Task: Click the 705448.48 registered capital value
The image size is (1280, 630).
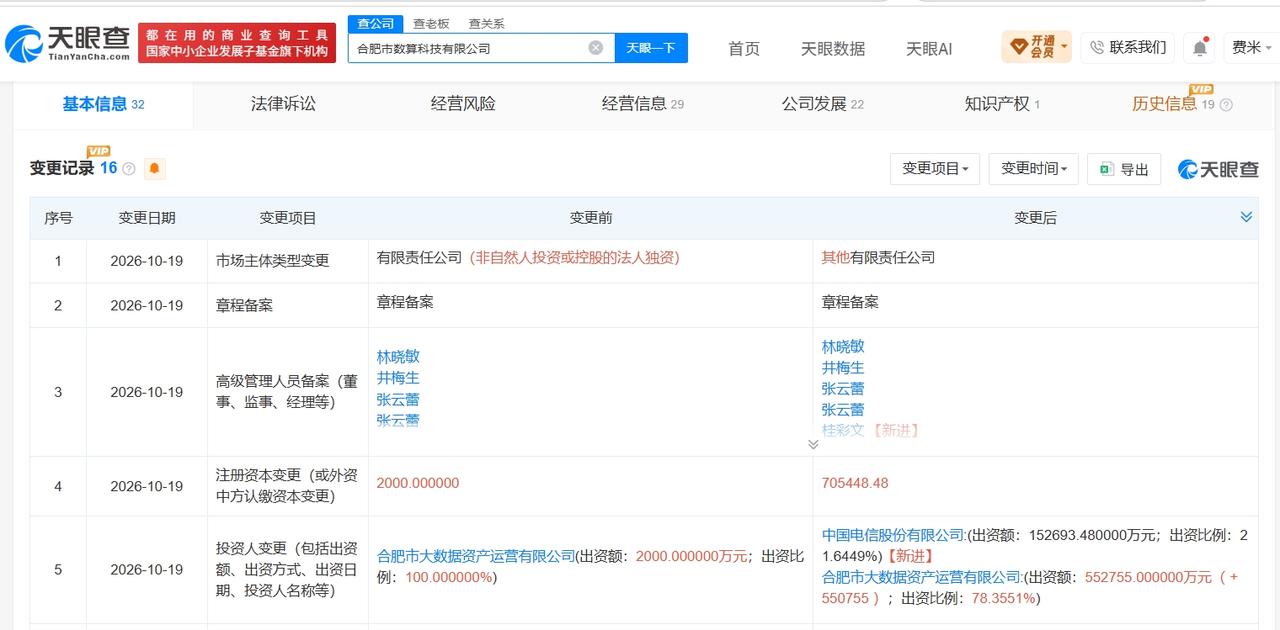Action: (x=855, y=483)
